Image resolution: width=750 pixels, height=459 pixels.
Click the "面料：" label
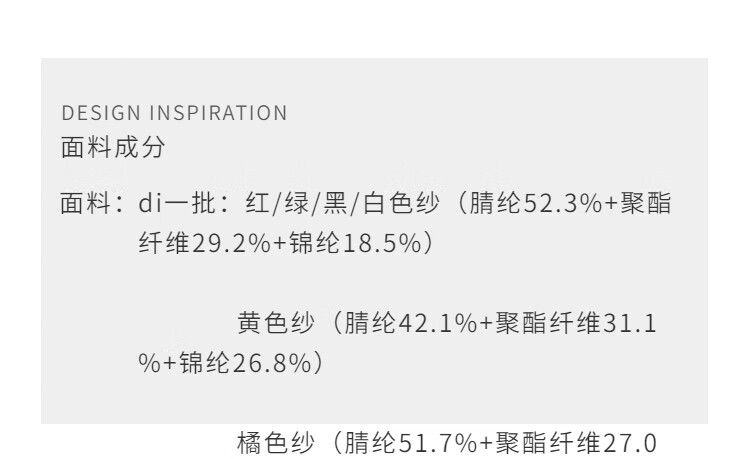[x=92, y=207]
